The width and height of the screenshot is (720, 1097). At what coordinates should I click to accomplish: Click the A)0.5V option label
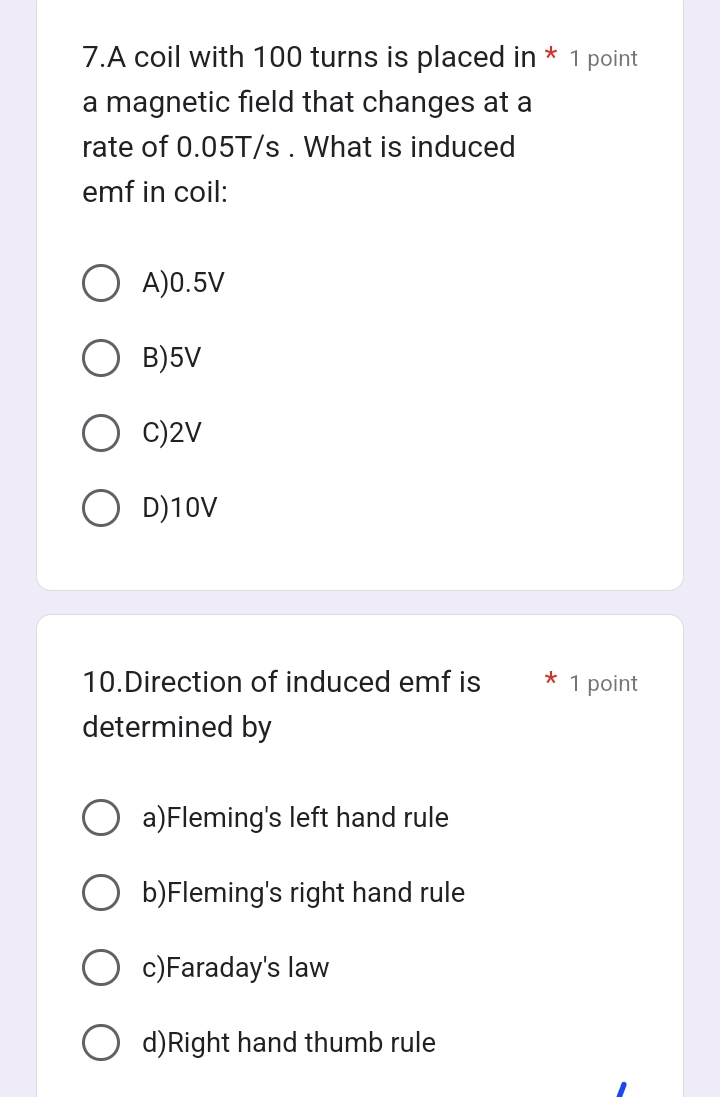pos(183,283)
